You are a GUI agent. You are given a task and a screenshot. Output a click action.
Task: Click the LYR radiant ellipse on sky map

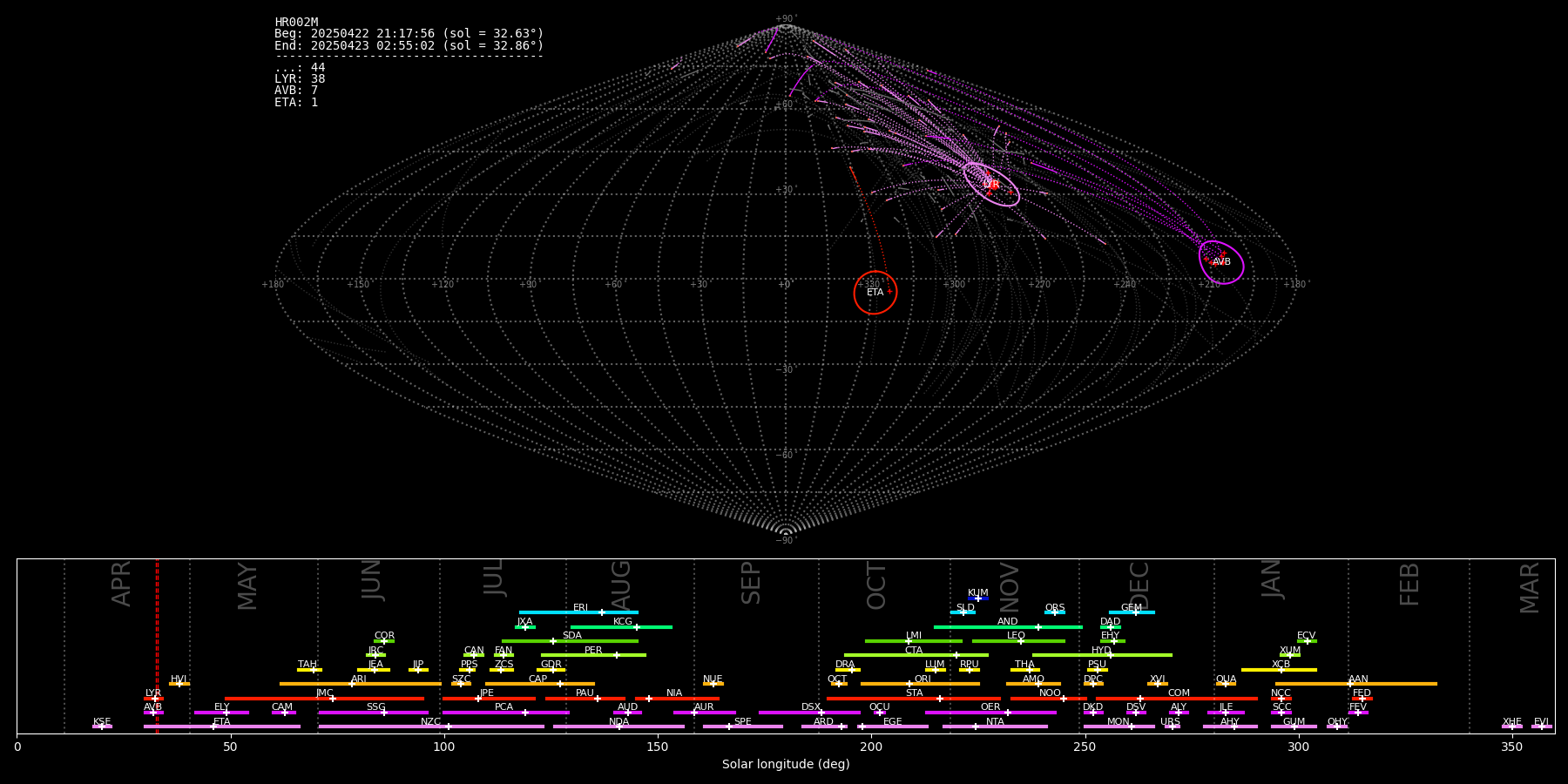[991, 185]
